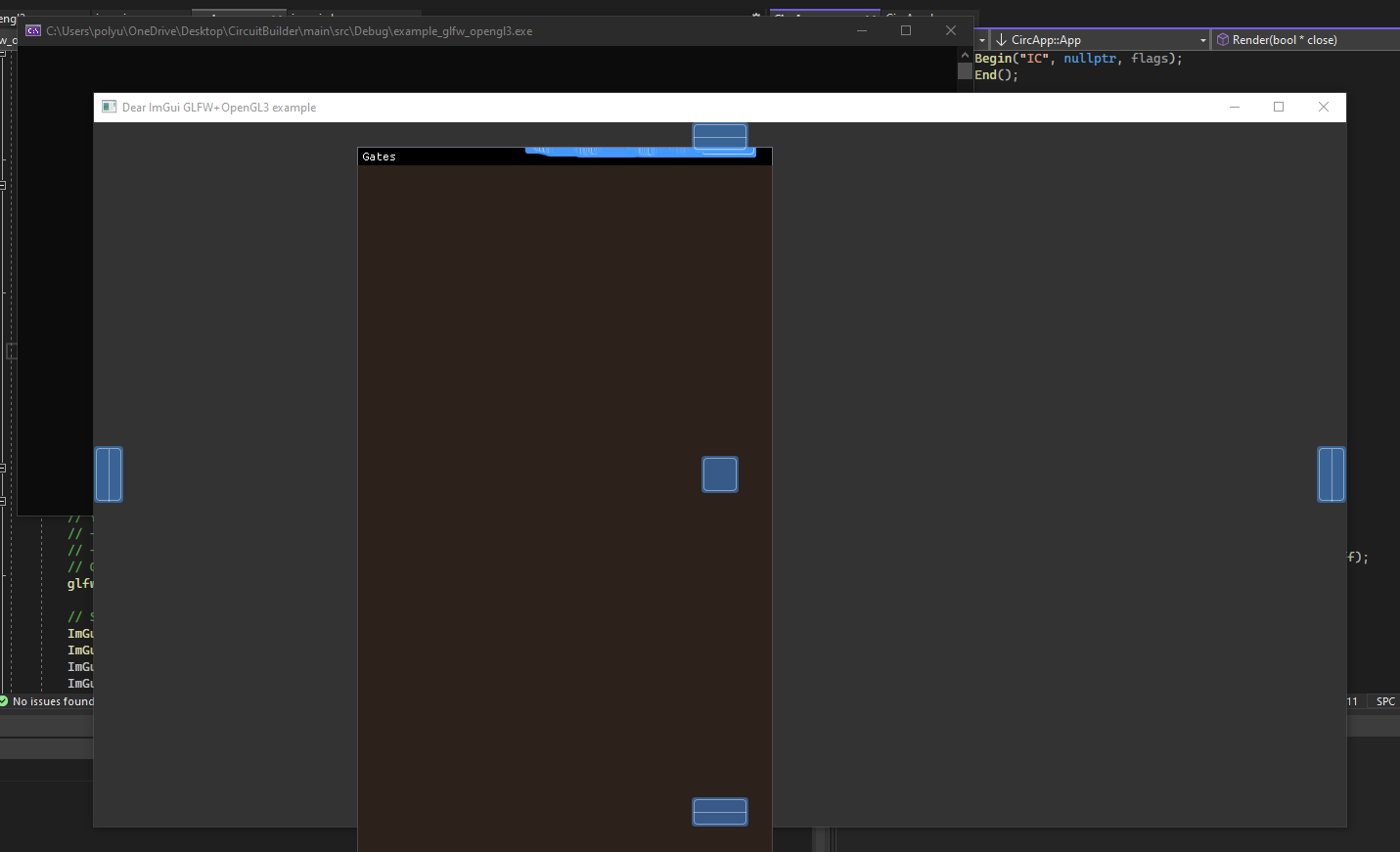The image size is (1400, 852).
Task: Click the editor scrollbar up arrow
Action: 965,56
